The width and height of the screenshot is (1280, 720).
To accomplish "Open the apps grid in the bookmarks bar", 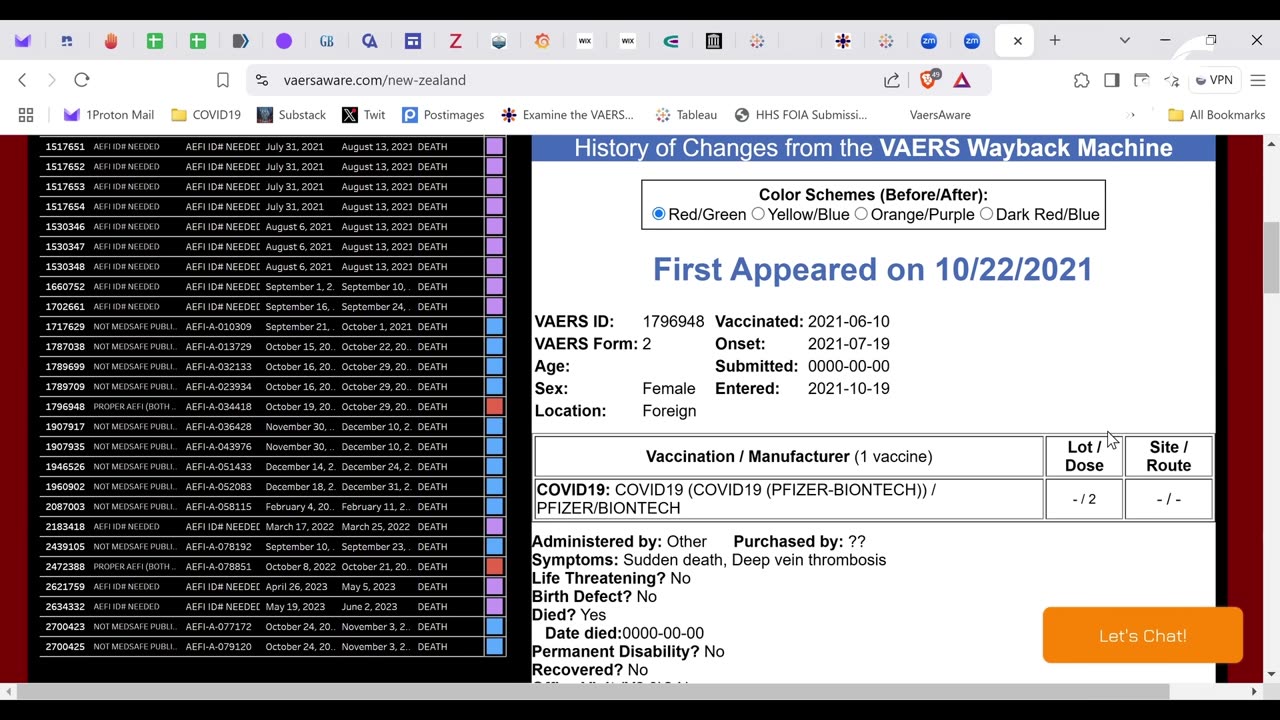I will click(x=26, y=115).
